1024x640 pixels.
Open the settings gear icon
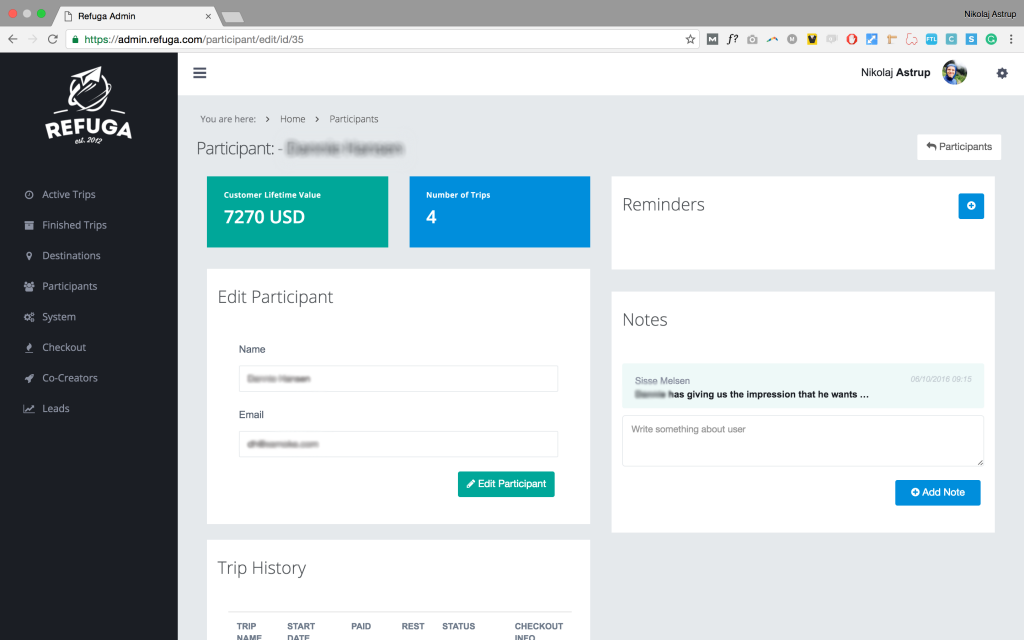[1002, 73]
